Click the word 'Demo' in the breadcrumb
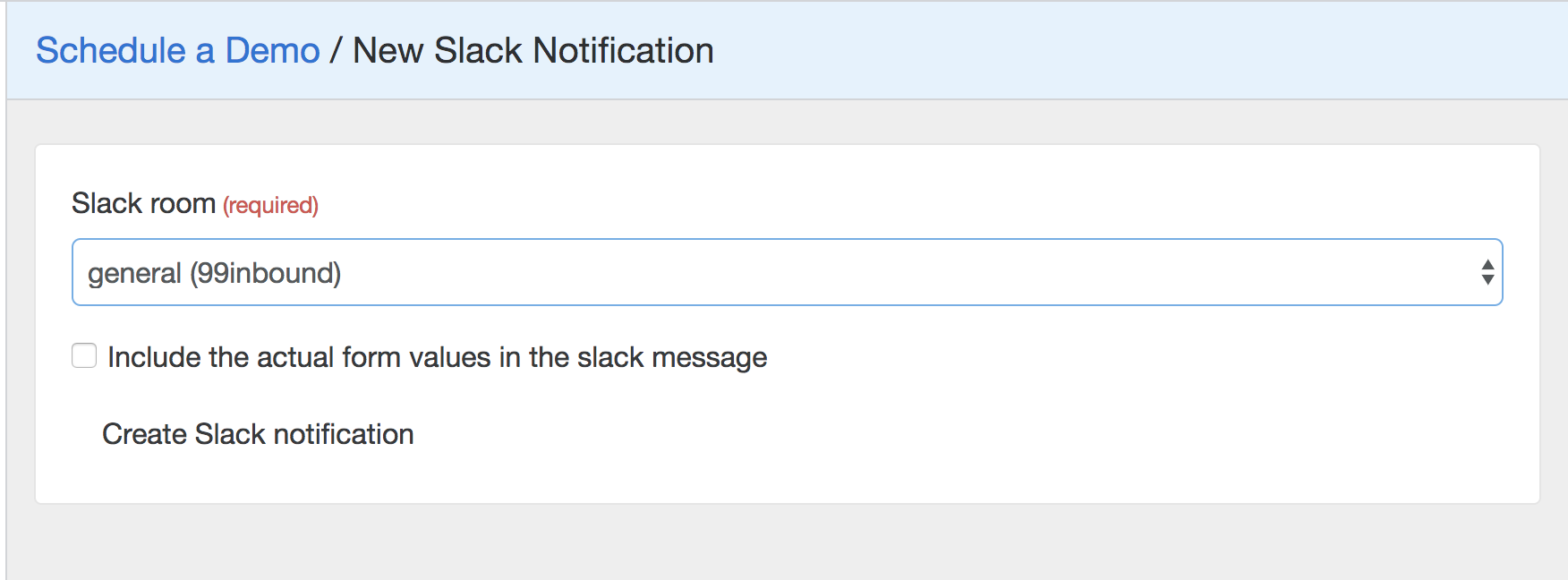The width and height of the screenshot is (1568, 580). [272, 51]
